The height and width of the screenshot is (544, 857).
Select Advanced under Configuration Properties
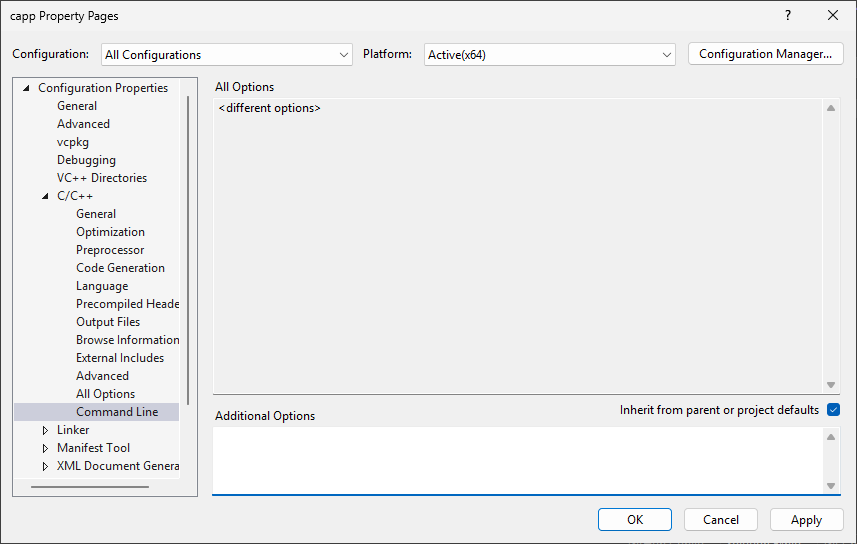tap(83, 124)
